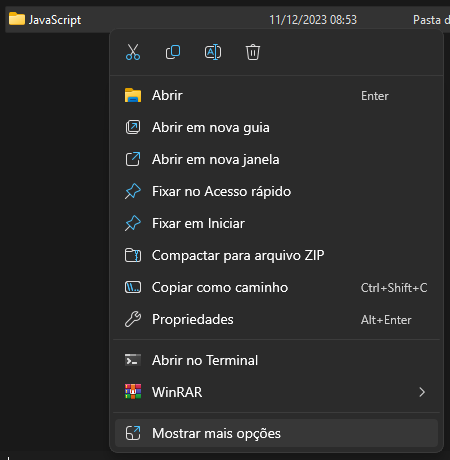This screenshot has height=460, width=450.
Task: Click the modified date 11/12/2023 08:53
Action: point(313,20)
